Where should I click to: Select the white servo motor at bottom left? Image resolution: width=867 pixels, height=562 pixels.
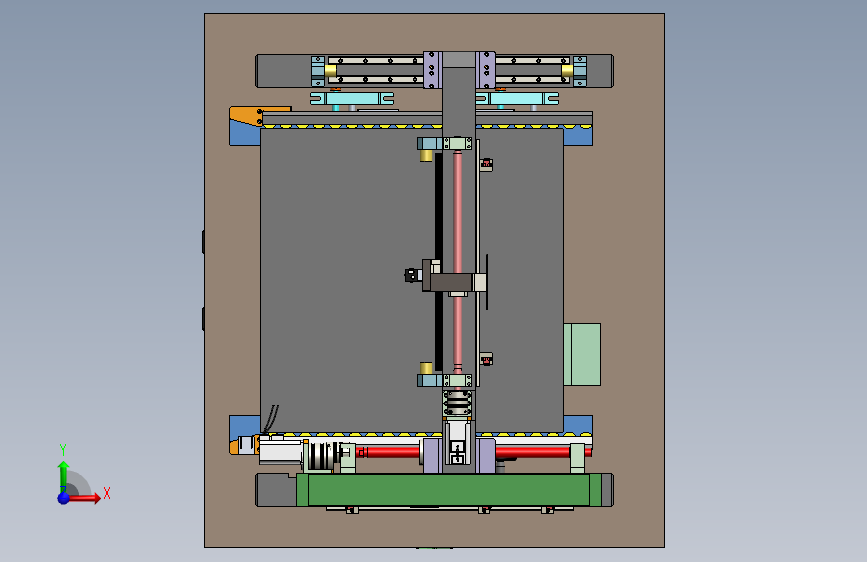click(x=280, y=452)
